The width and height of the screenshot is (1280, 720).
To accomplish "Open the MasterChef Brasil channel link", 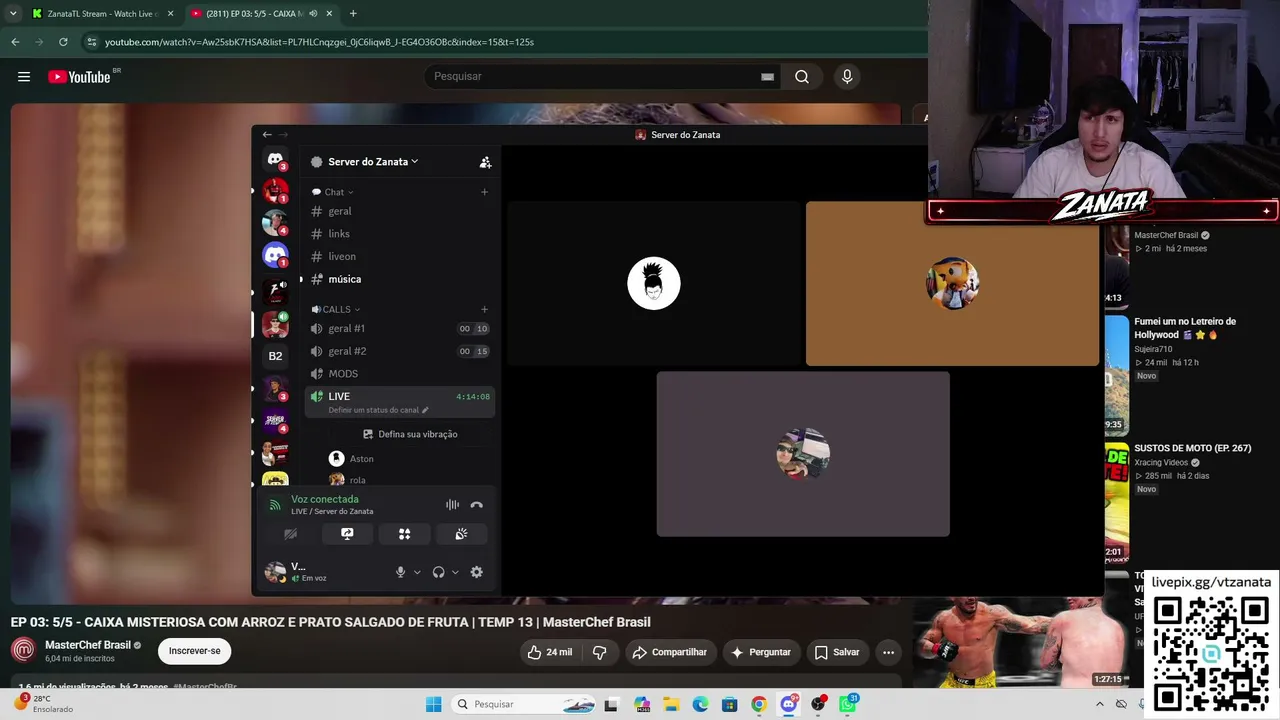I will click(x=88, y=645).
